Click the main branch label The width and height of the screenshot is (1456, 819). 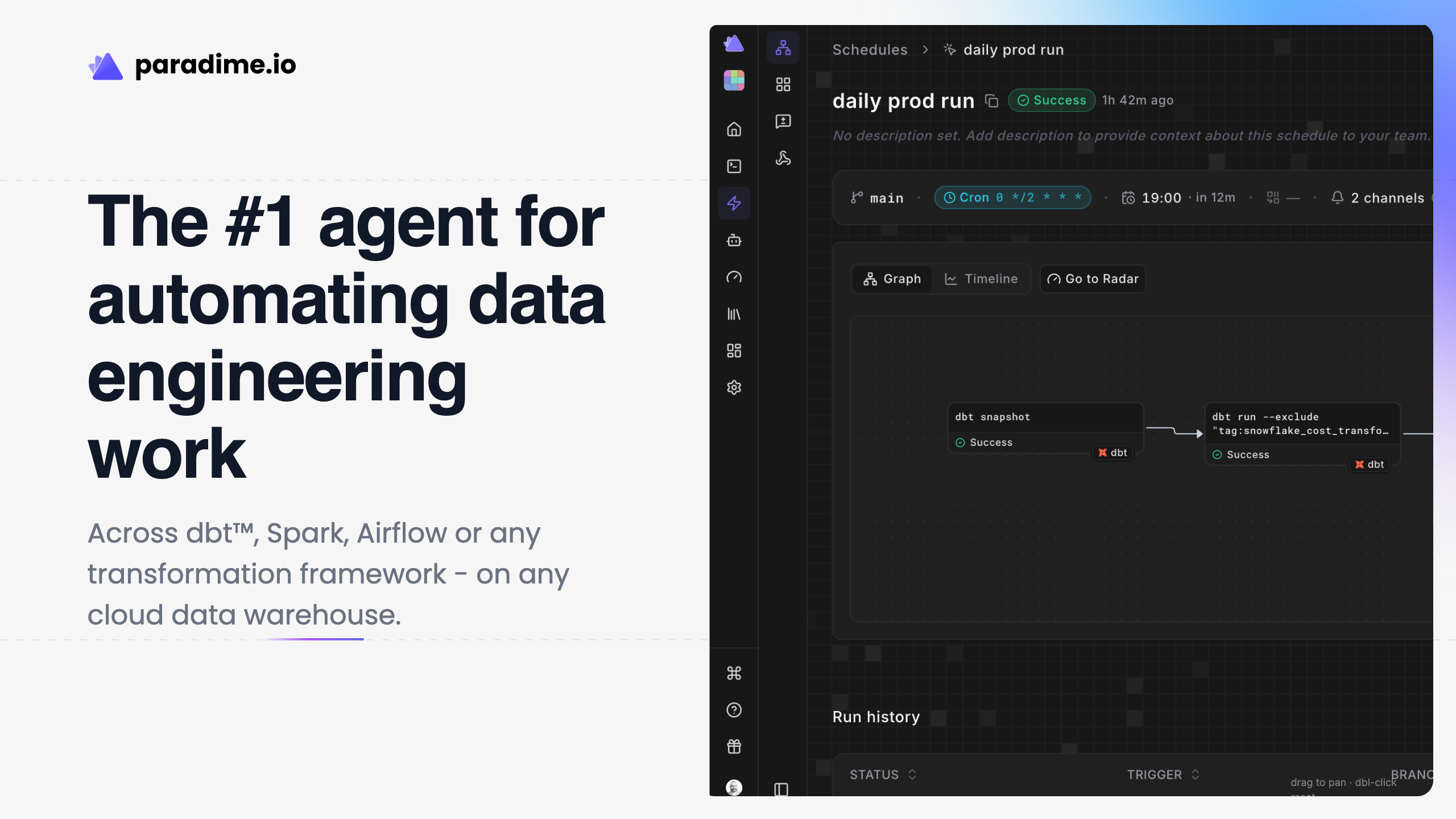[877, 198]
